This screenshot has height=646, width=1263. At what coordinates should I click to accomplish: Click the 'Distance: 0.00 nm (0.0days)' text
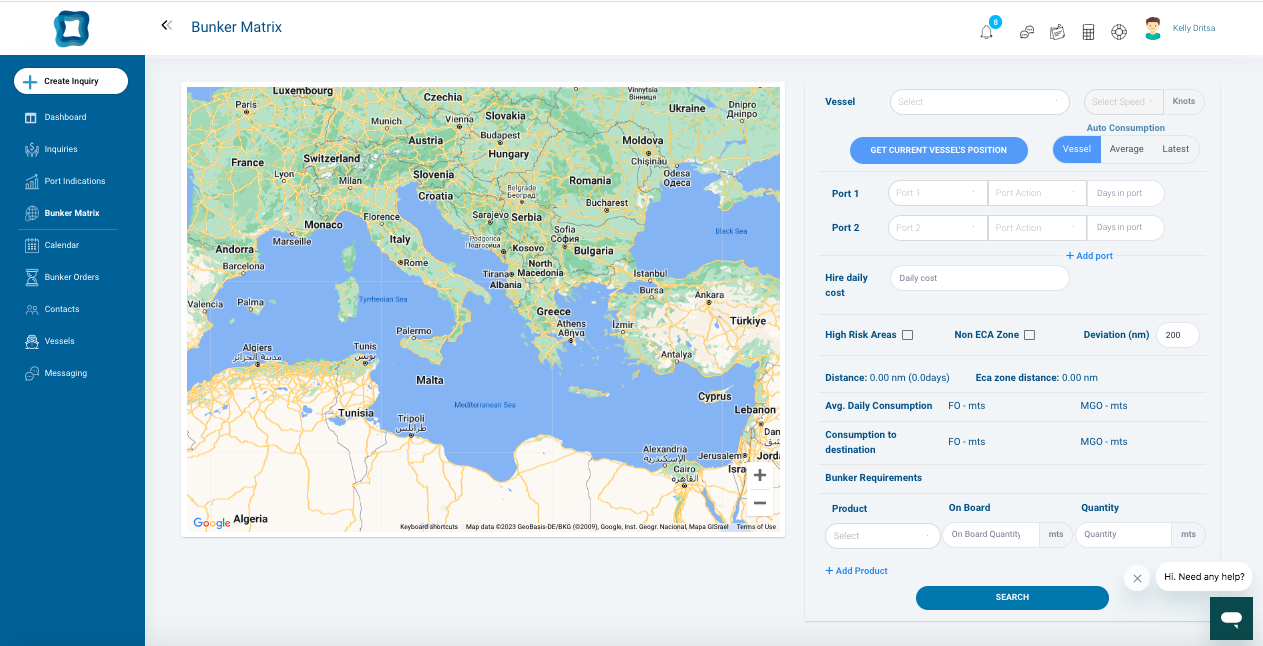[888, 378]
